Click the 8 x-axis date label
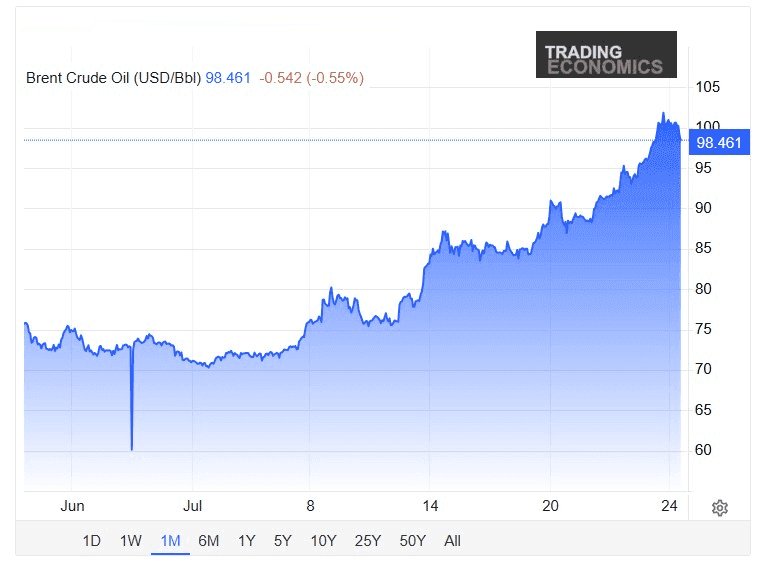 tap(310, 506)
